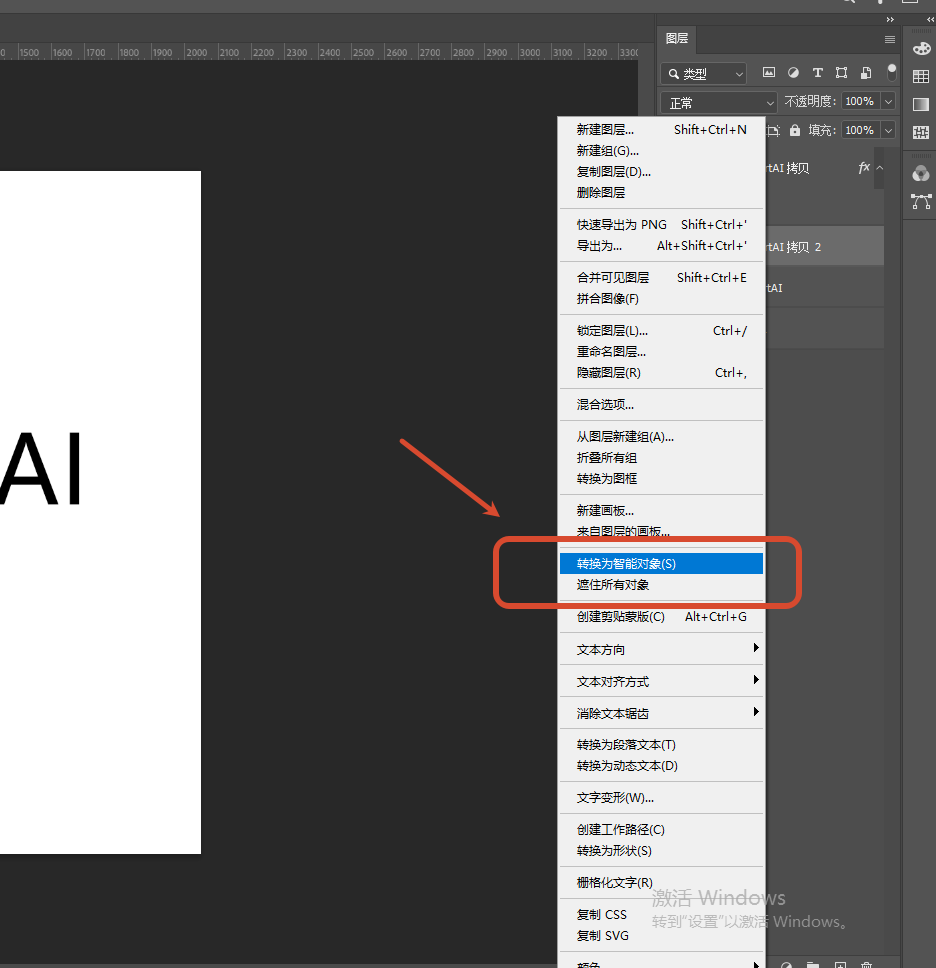Viewport: 936px width, 968px height.
Task: Open the Patterns panel icon
Action: [921, 132]
